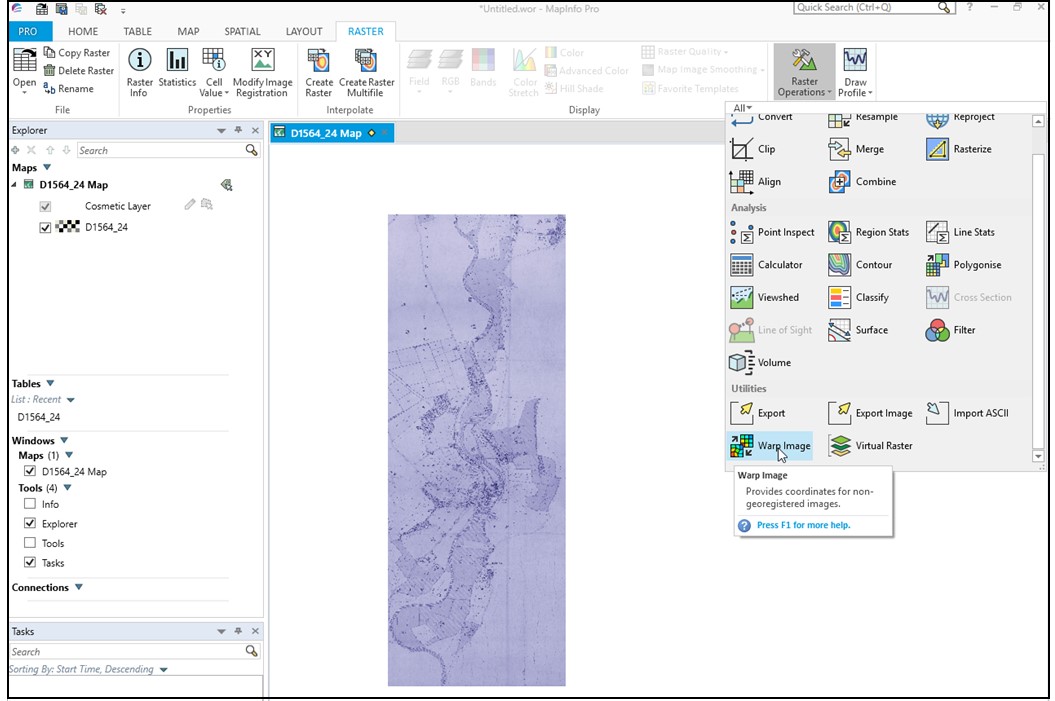Open the Contour tool

click(862, 265)
